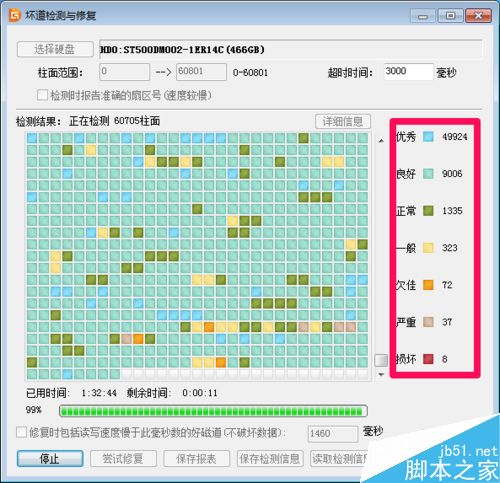This screenshot has width=500, height=483.
Task: Click the starting cylinder field showing 0
Action: tap(125, 72)
